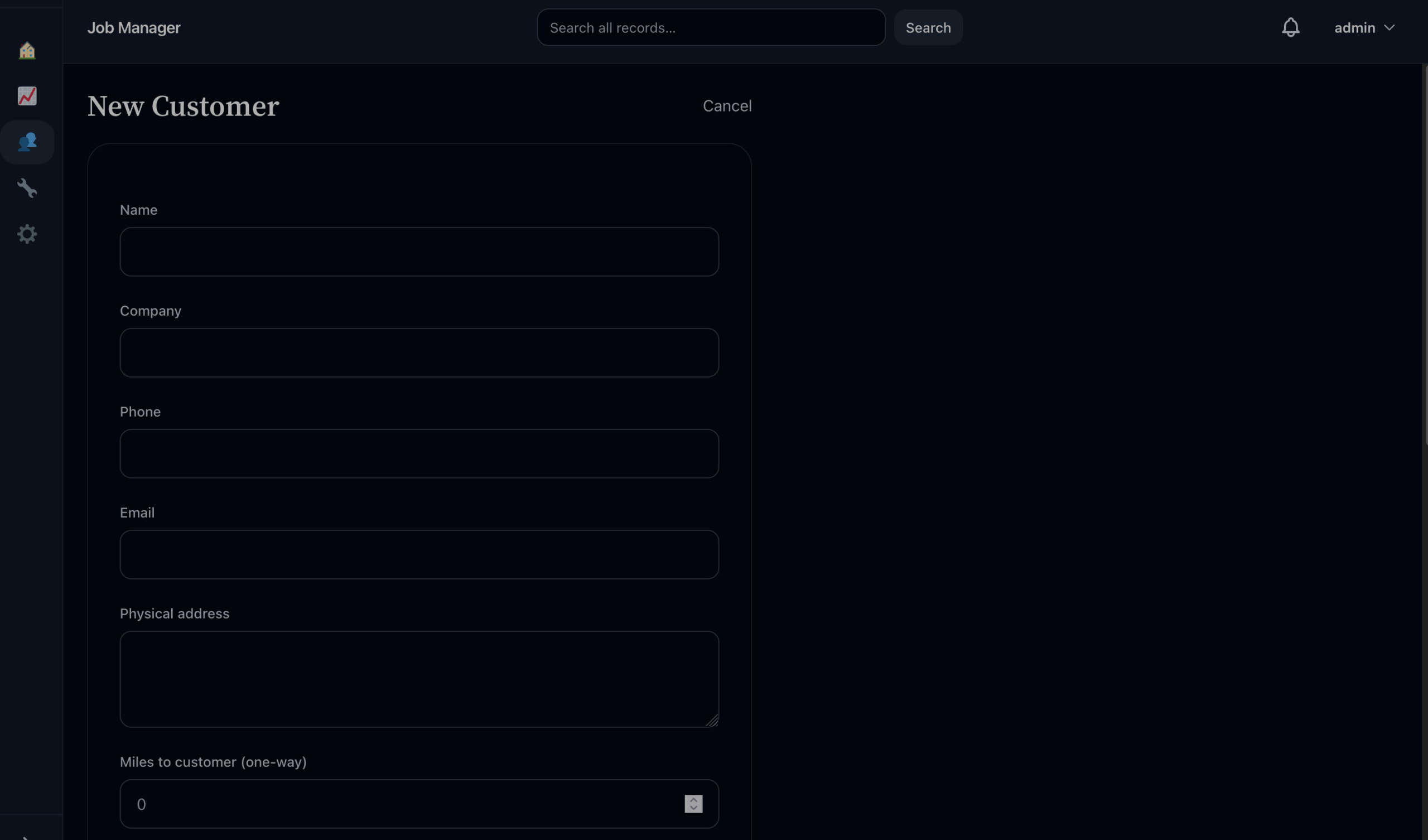Image resolution: width=1428 pixels, height=840 pixels.
Task: Open the admin user dropdown
Action: click(x=1364, y=28)
